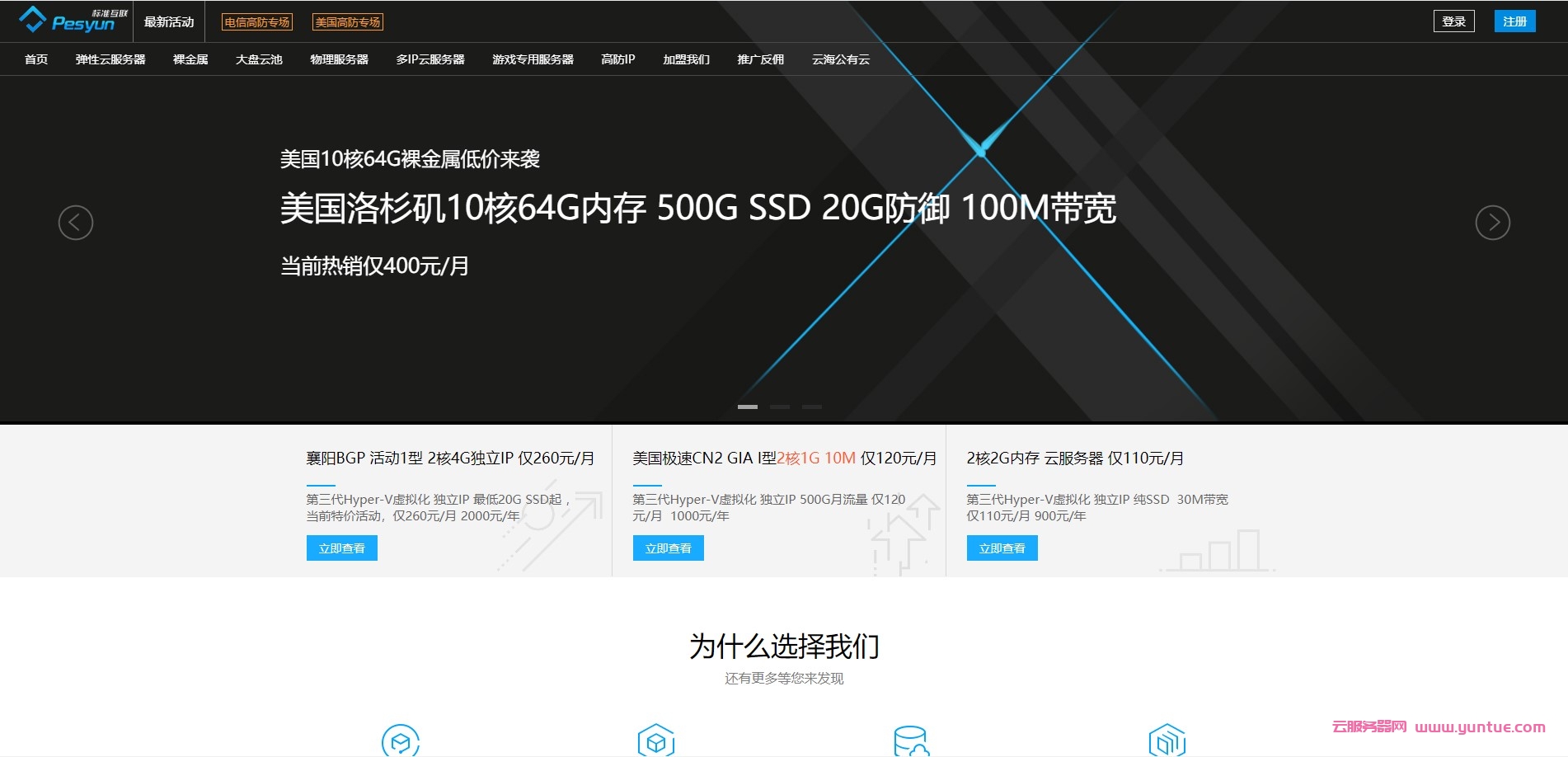Advance to next banner slide arrow
Image resolution: width=1568 pixels, height=757 pixels.
tap(1492, 223)
